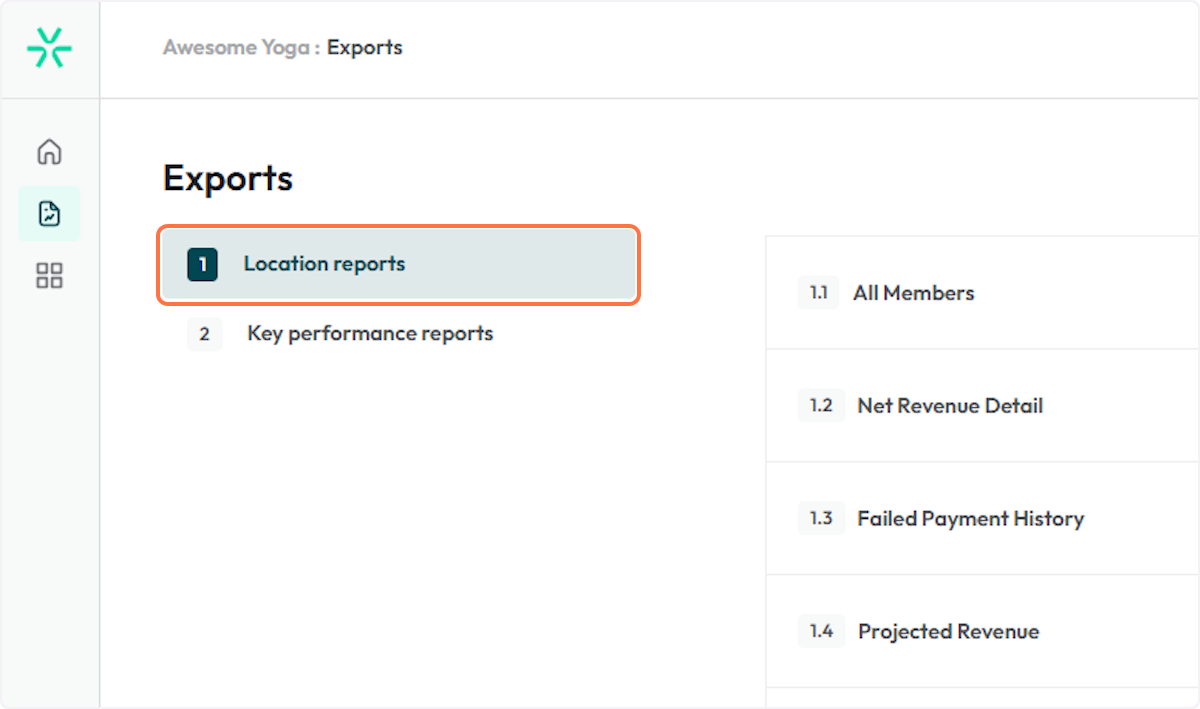
Task: Open the Net Revenue Detail report
Action: coord(950,406)
